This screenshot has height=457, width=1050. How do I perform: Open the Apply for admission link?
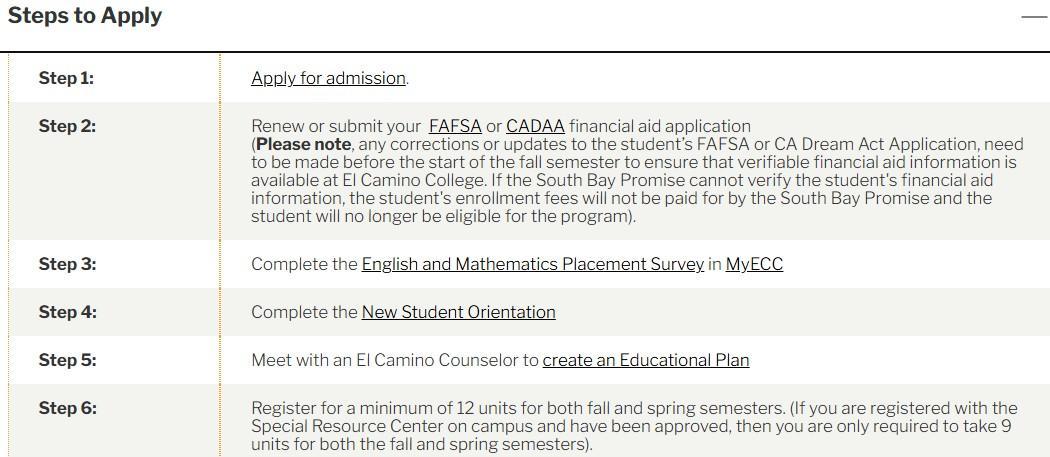coord(328,78)
